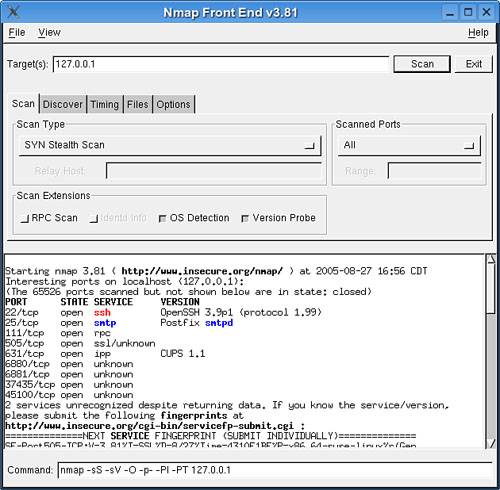
Task: Click the output scrollbar down arrow
Action: (490, 444)
